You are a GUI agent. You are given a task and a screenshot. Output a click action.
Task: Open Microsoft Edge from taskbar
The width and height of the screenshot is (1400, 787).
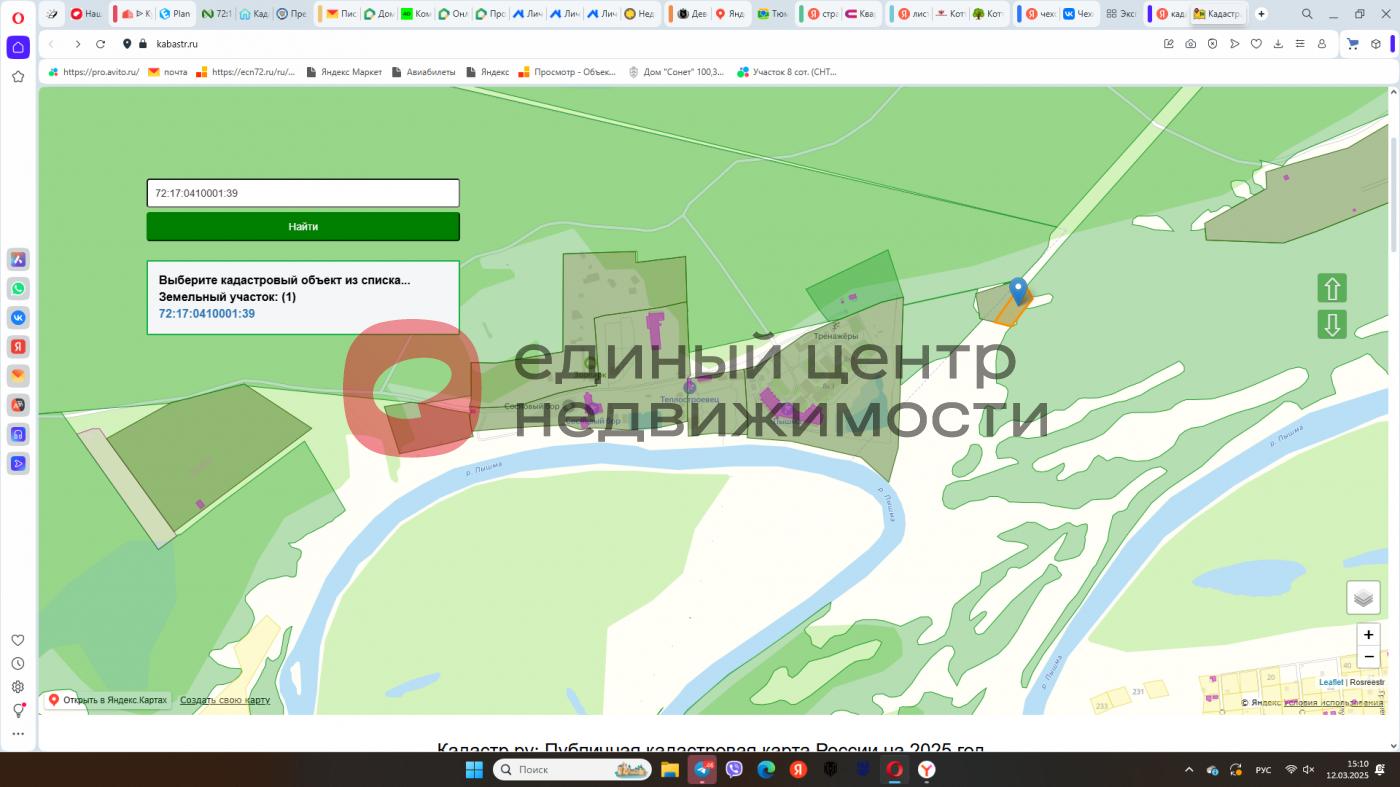pyautogui.click(x=766, y=770)
